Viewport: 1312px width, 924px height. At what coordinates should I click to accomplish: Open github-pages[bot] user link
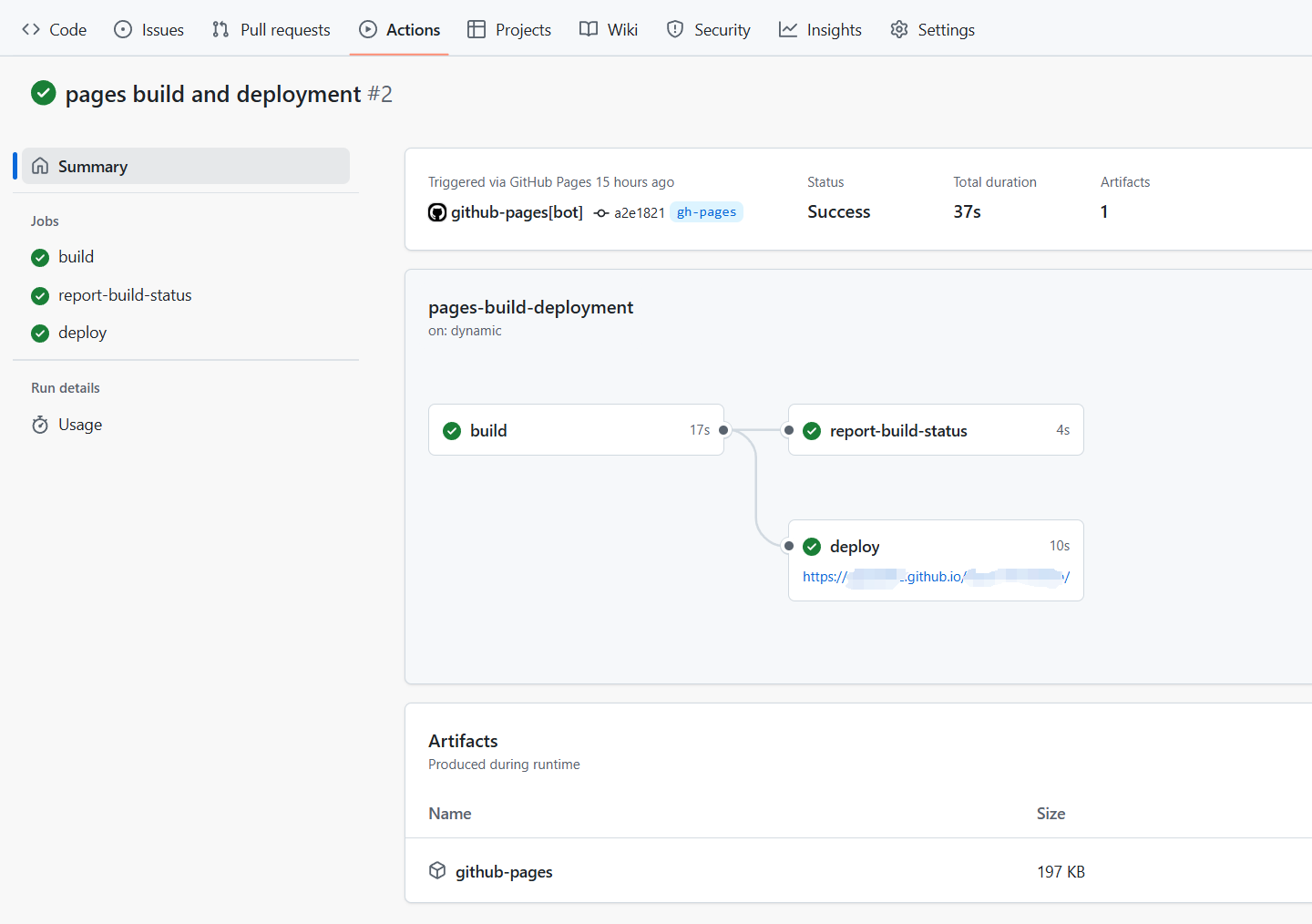517,212
